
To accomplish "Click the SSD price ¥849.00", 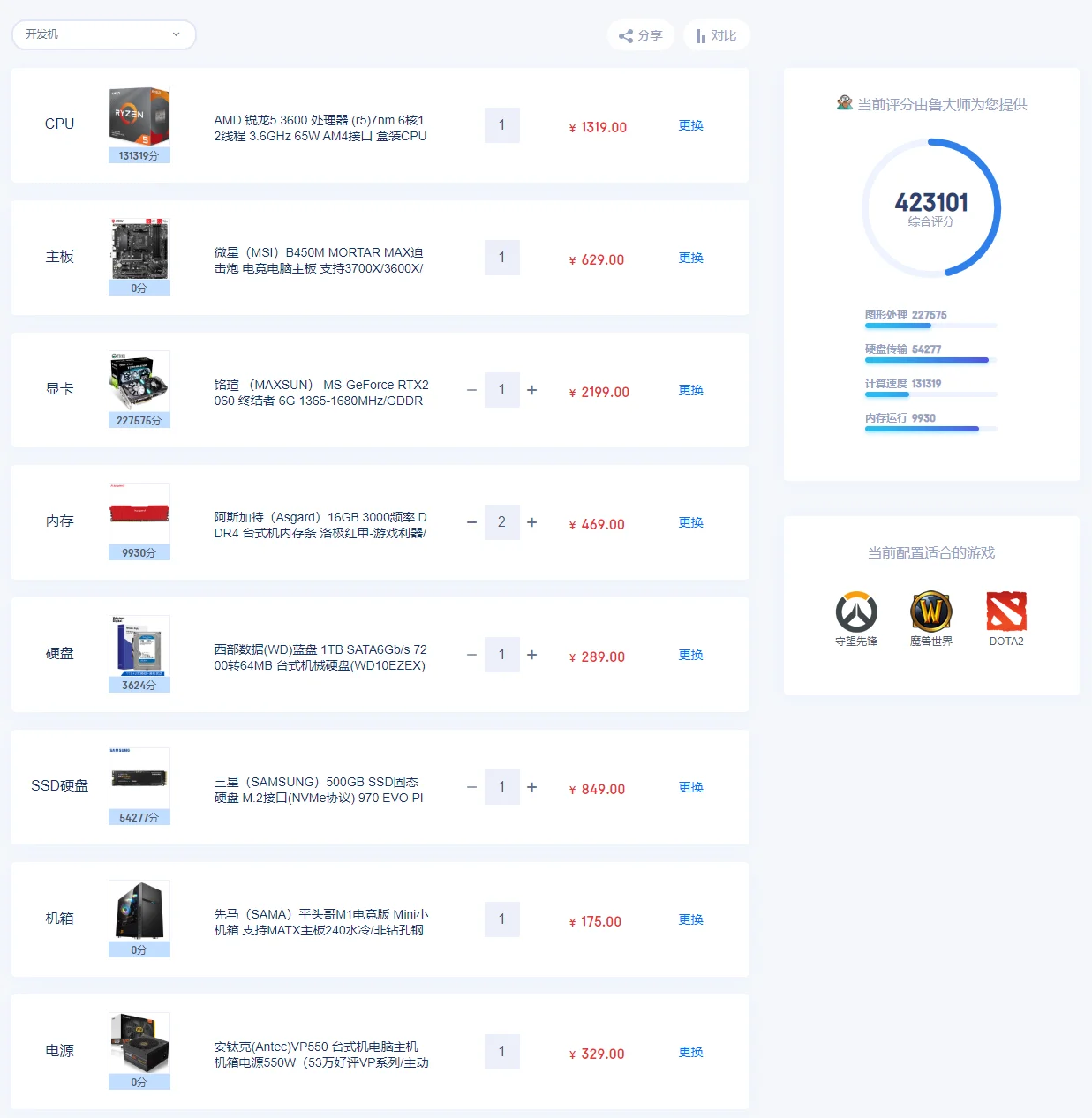I will click(597, 789).
